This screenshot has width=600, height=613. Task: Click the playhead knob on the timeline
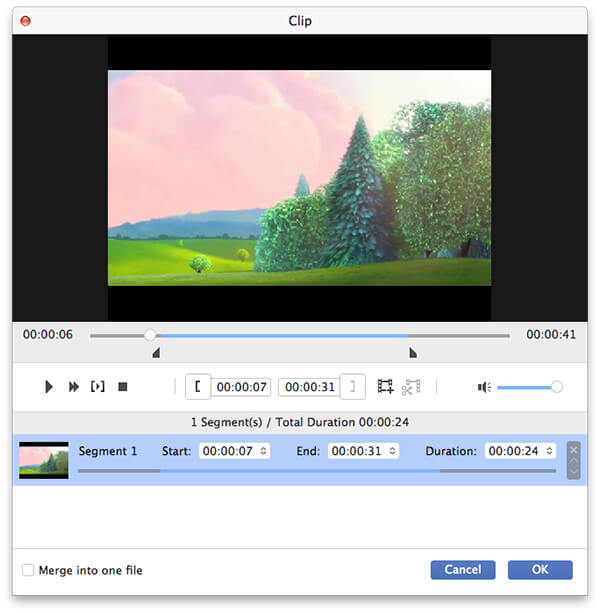click(149, 335)
